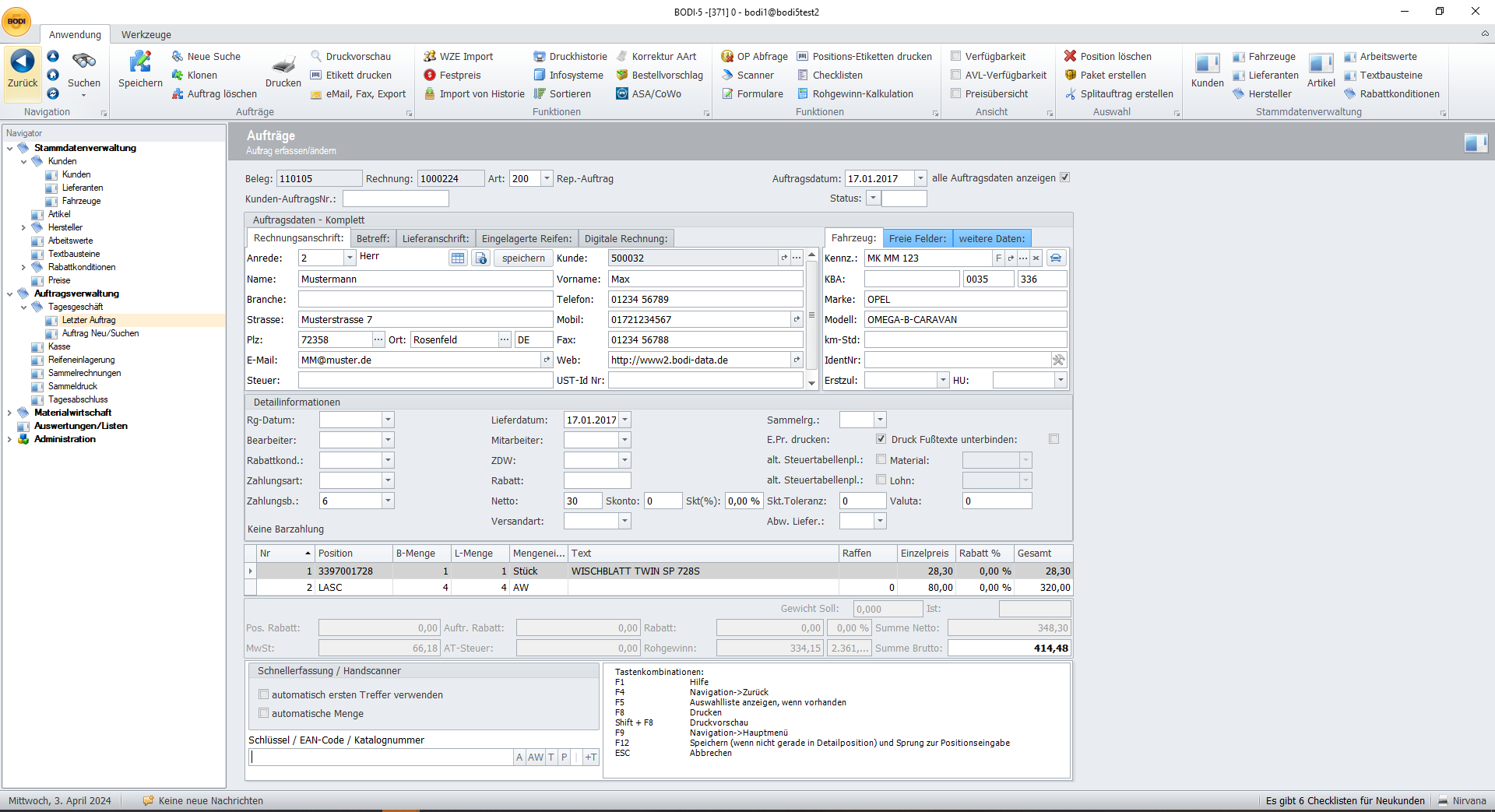
Task: Click the Zurück navigation icon
Action: (x=23, y=62)
